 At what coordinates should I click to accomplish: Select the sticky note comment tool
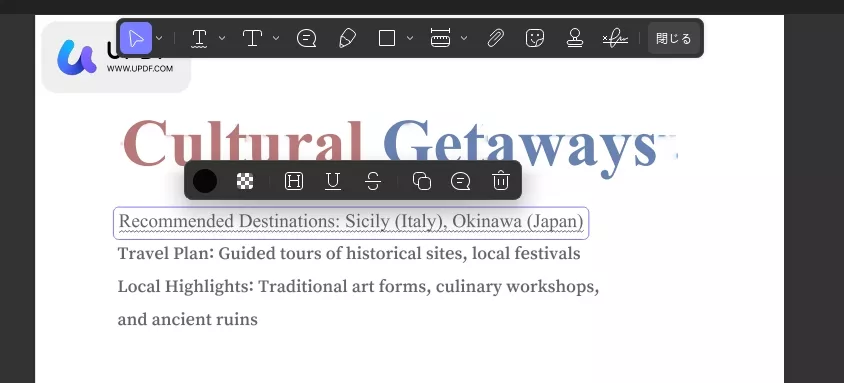pos(306,38)
